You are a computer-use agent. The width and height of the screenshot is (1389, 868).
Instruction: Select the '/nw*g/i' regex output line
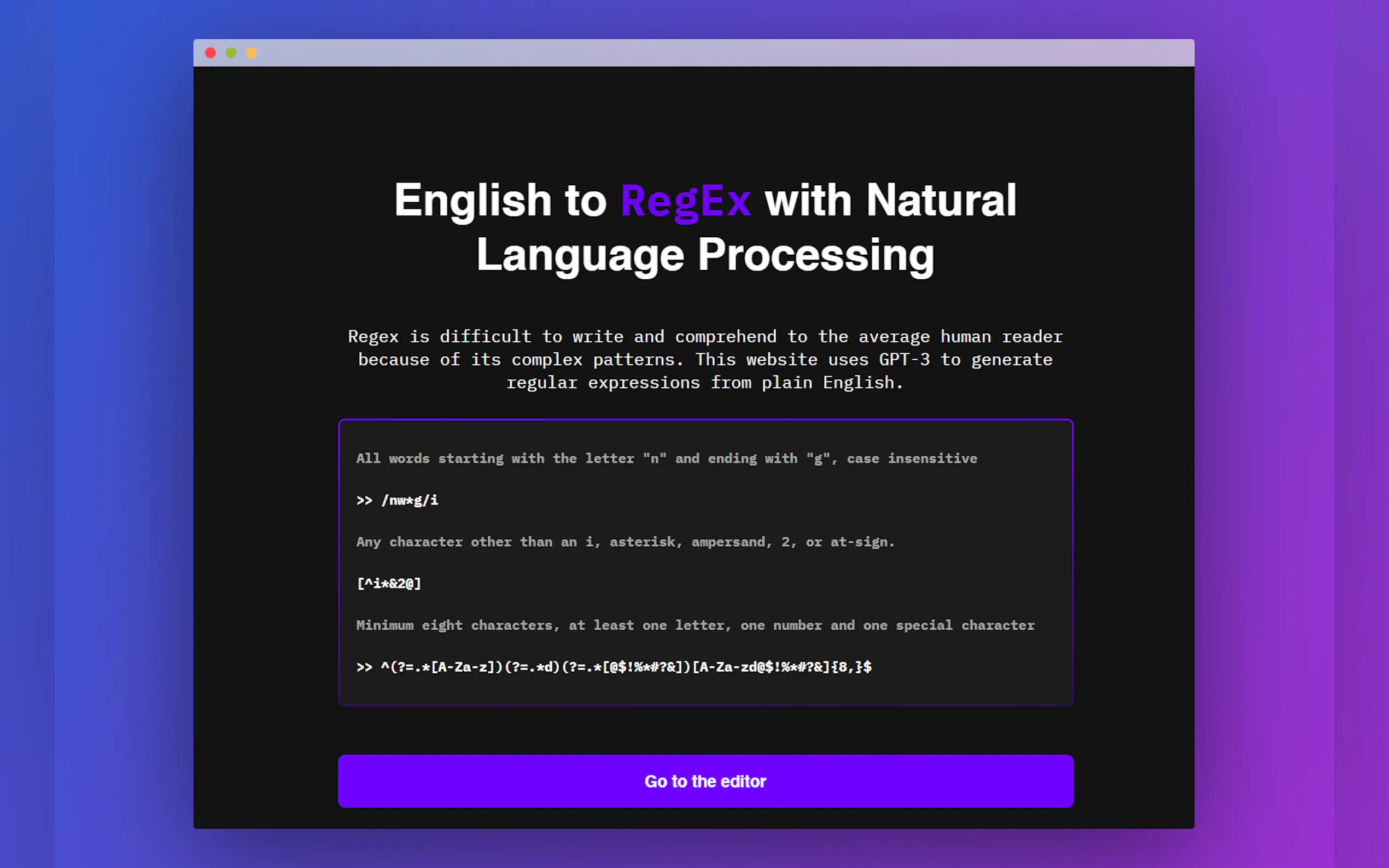tap(409, 500)
